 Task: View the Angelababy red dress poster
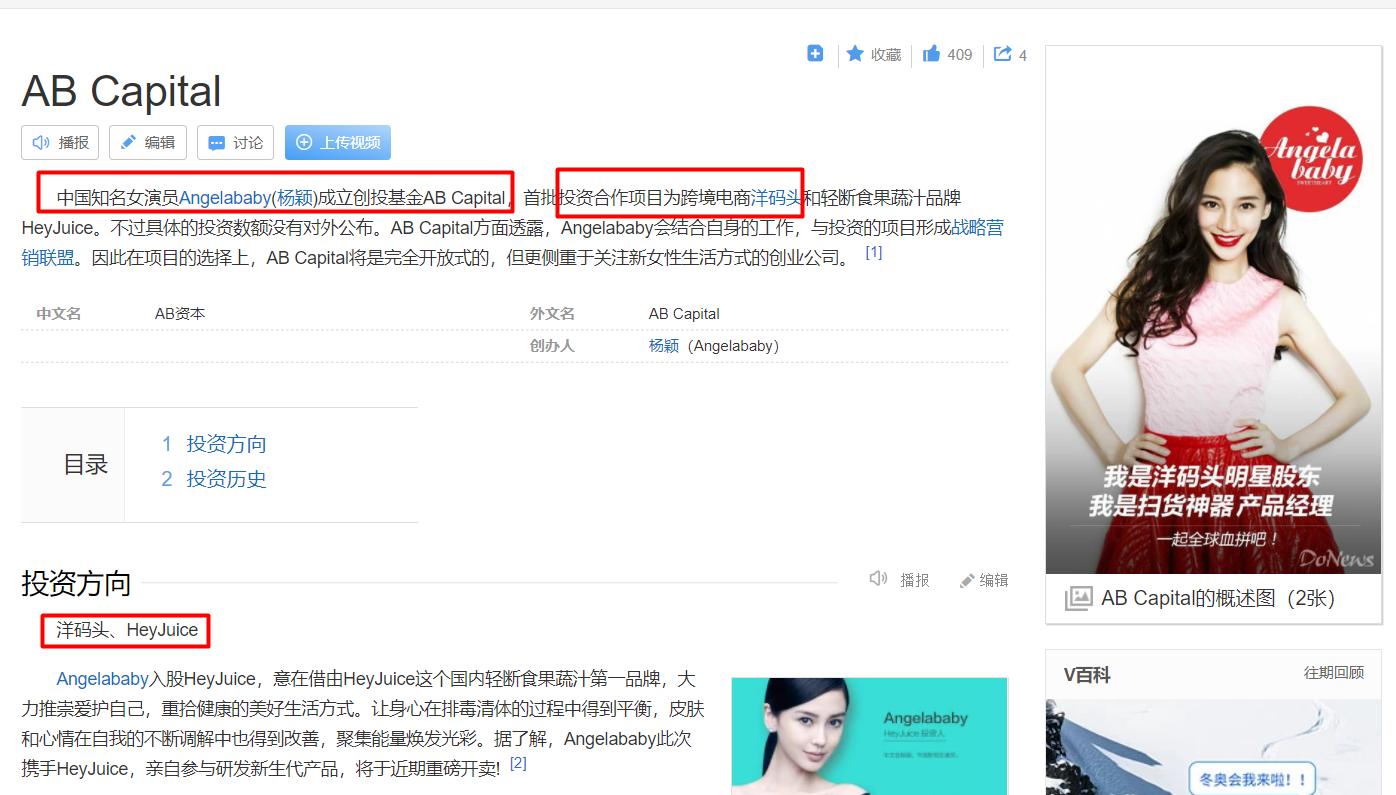(1212, 310)
